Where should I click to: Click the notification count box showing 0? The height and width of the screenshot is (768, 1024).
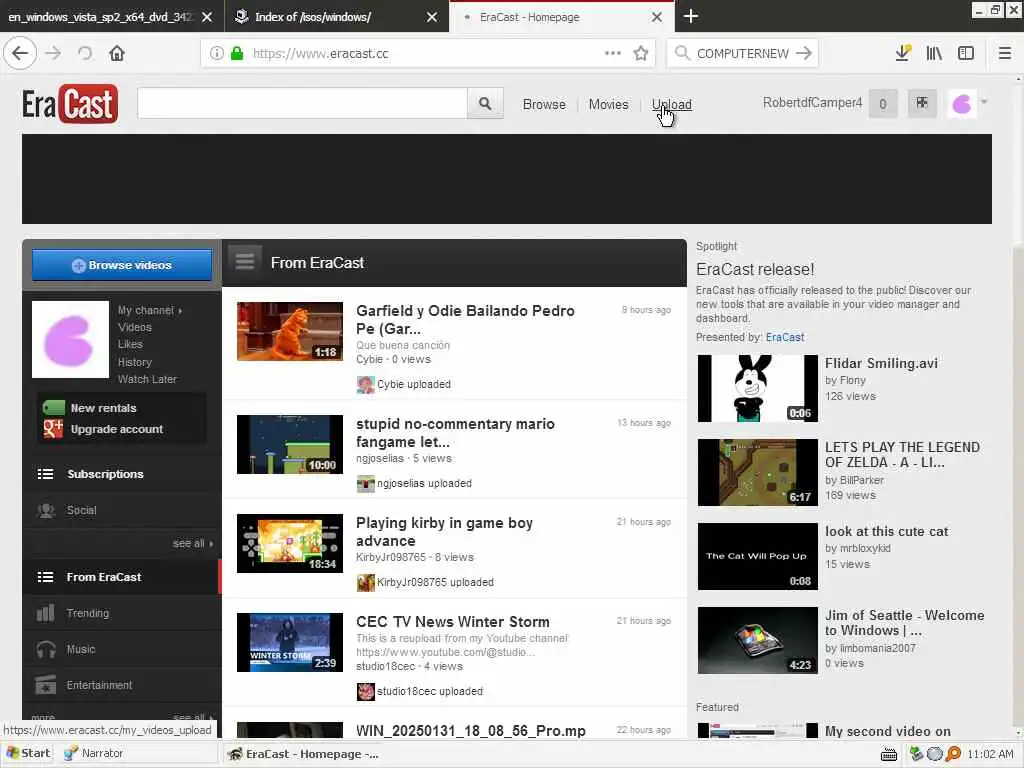[883, 103]
